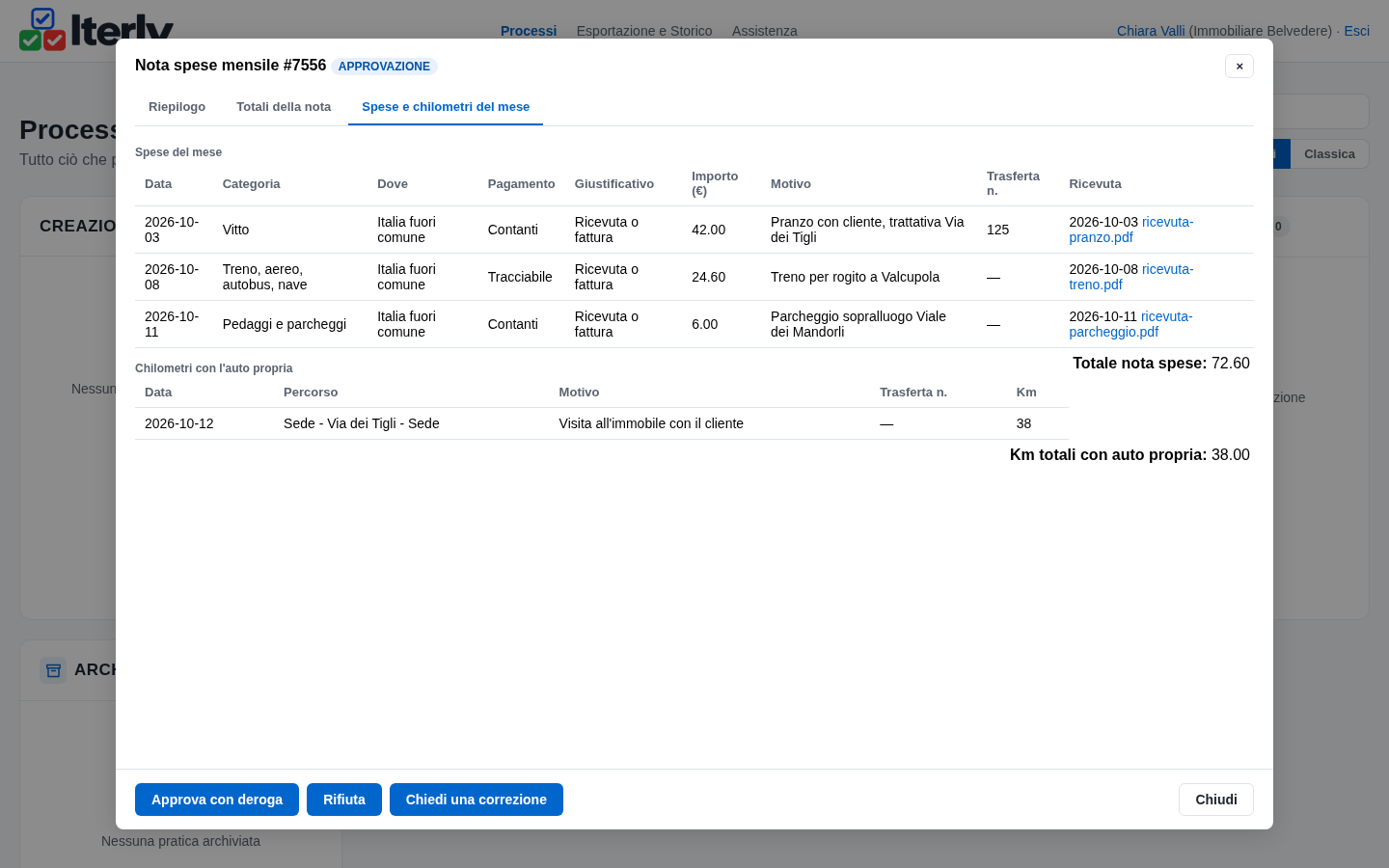Select the Classica view toggle

click(x=1329, y=154)
